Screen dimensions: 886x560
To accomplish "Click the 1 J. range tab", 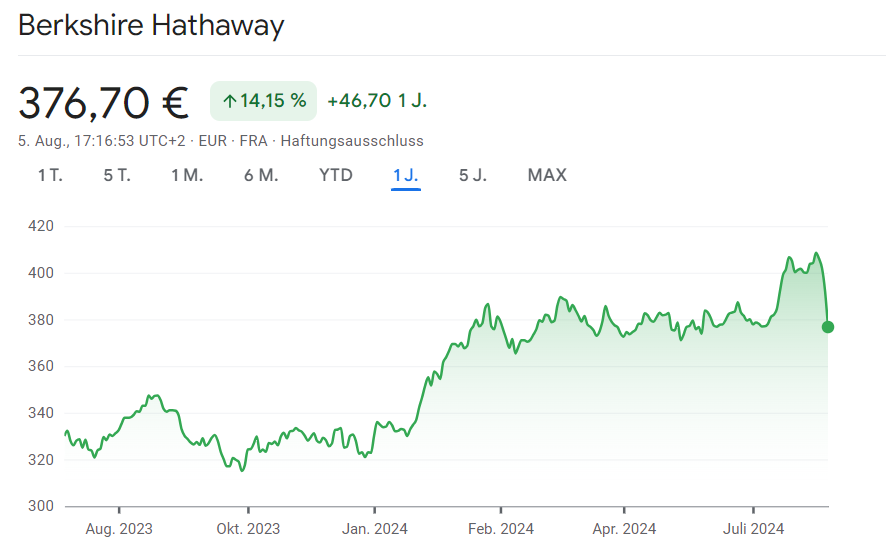I will (406, 175).
